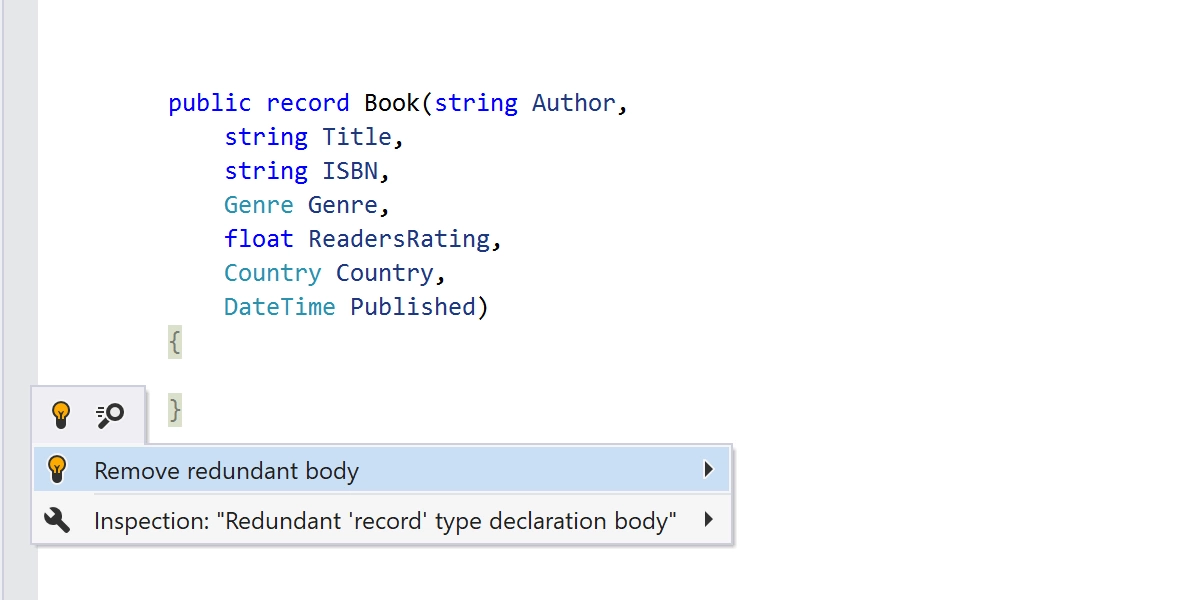This screenshot has width=1200, height=600.
Task: Click the "Title" parameter name
Action: click(357, 137)
